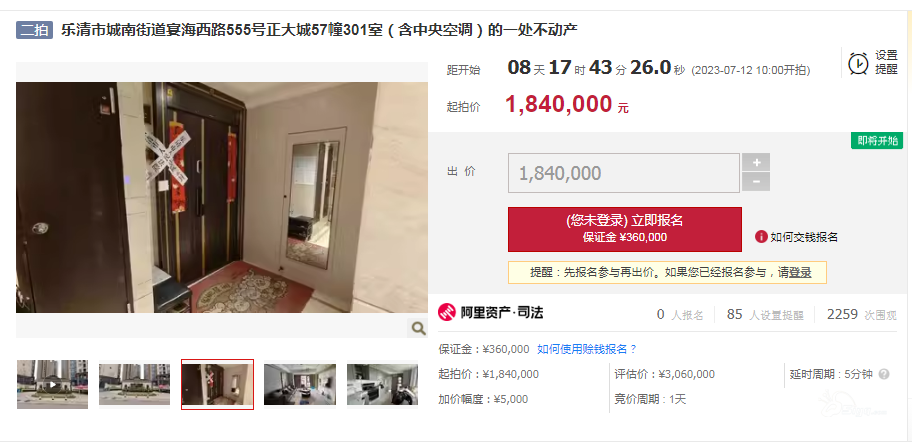Click the main sealed door photo
This screenshot has width=912, height=443.
(x=222, y=198)
